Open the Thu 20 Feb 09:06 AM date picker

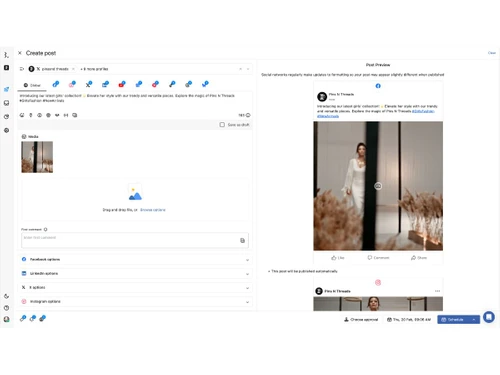point(409,319)
